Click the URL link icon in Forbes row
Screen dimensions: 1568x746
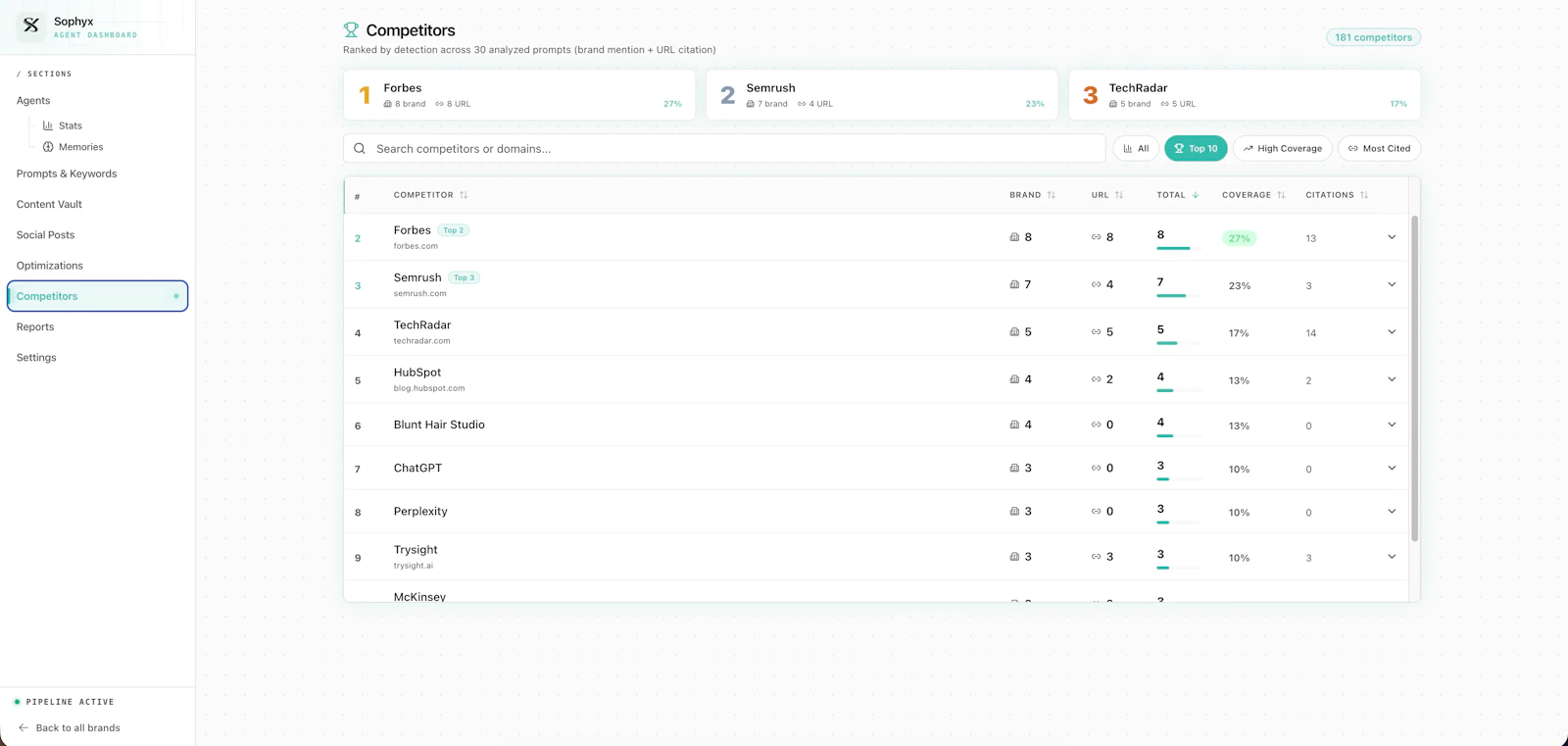coord(1096,237)
